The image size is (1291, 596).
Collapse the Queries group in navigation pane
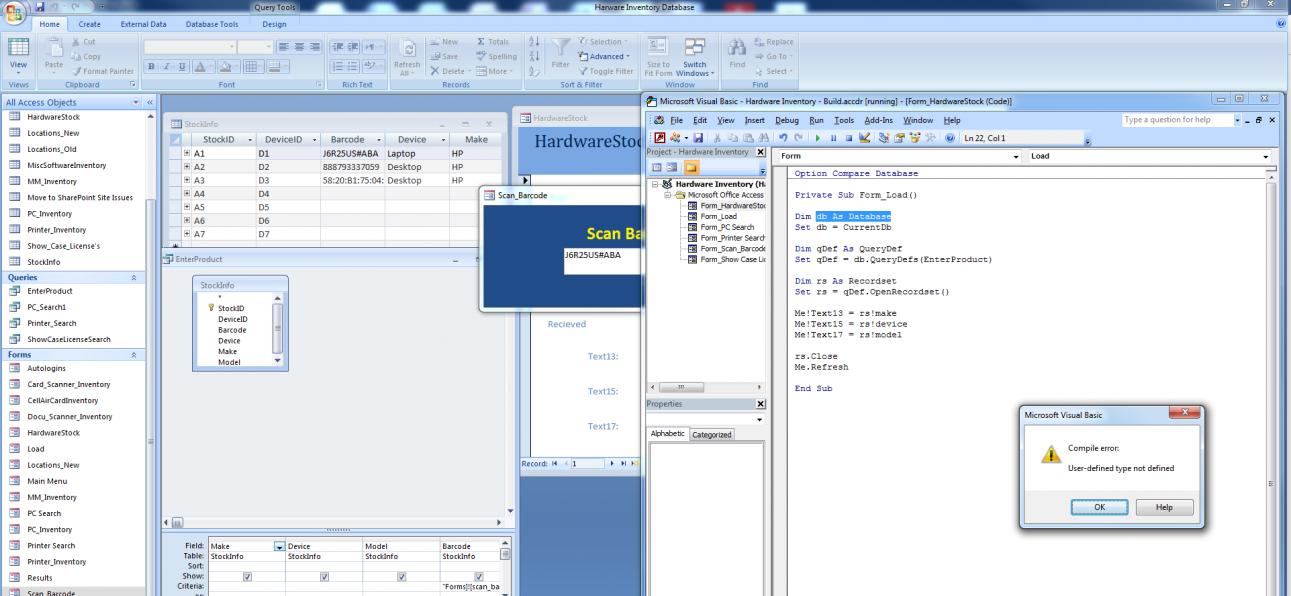coord(134,276)
